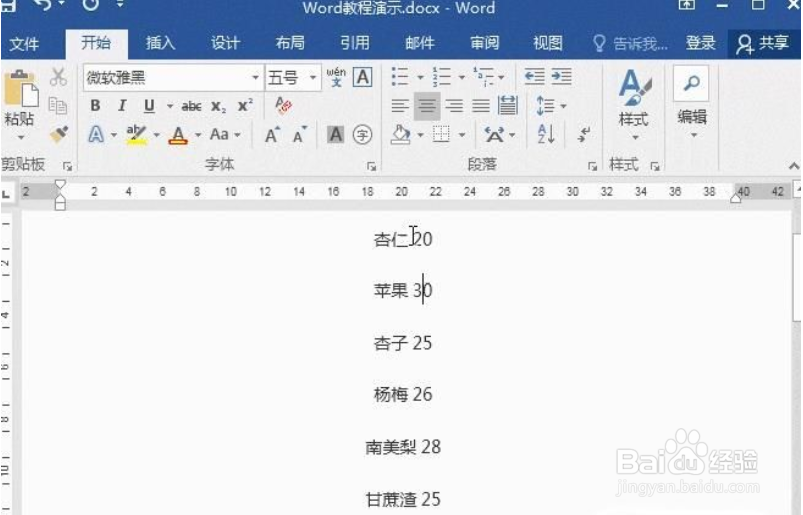
Task: Click the 登录 sign-in button
Action: click(x=700, y=43)
